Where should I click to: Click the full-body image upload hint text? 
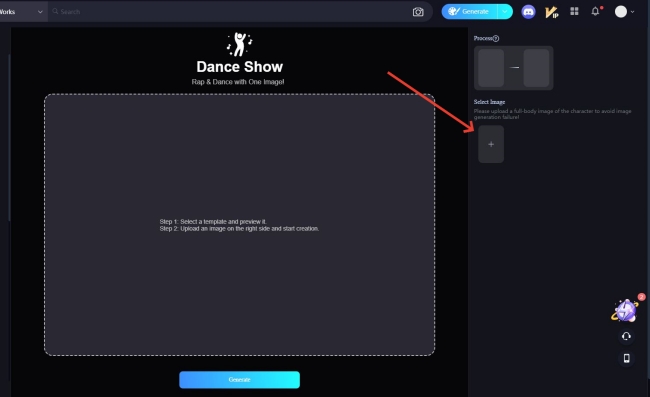pyautogui.click(x=553, y=114)
